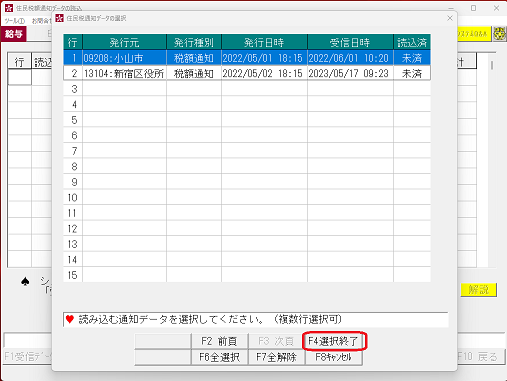This screenshot has width=507, height=381.
Task: Click the 給与 label in main window
Action: [14, 34]
